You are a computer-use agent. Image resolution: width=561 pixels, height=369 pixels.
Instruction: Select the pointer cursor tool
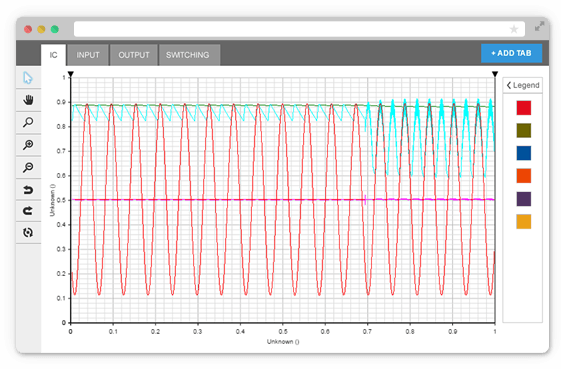click(28, 78)
